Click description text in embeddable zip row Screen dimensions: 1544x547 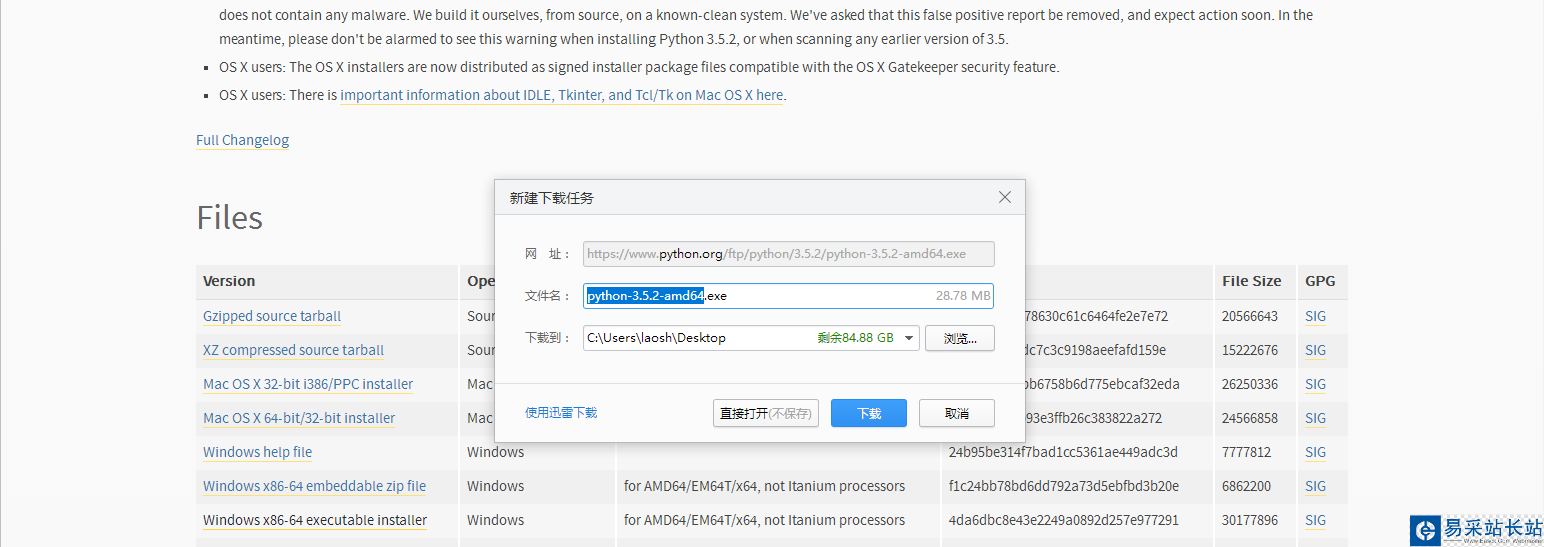click(x=764, y=486)
